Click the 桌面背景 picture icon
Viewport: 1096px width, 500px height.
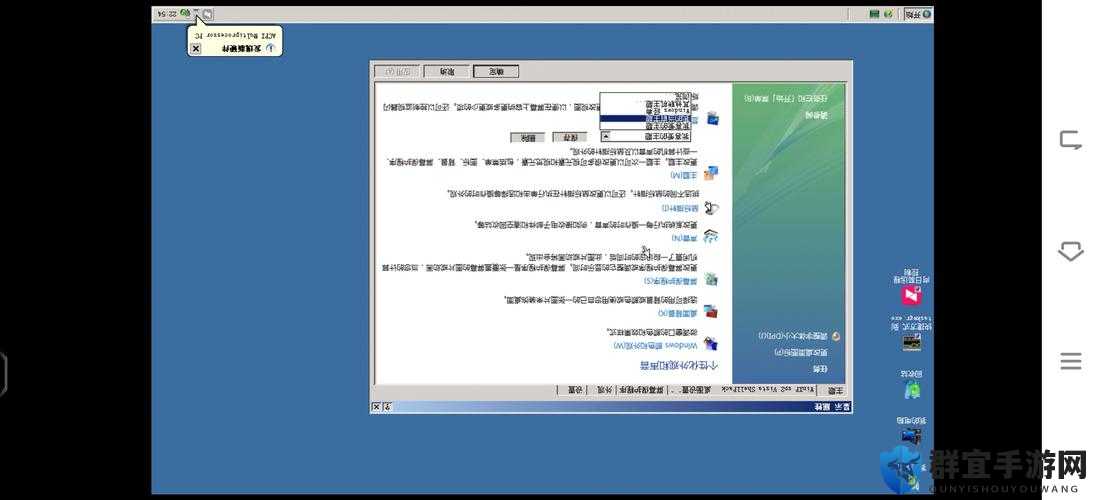pyautogui.click(x=711, y=311)
